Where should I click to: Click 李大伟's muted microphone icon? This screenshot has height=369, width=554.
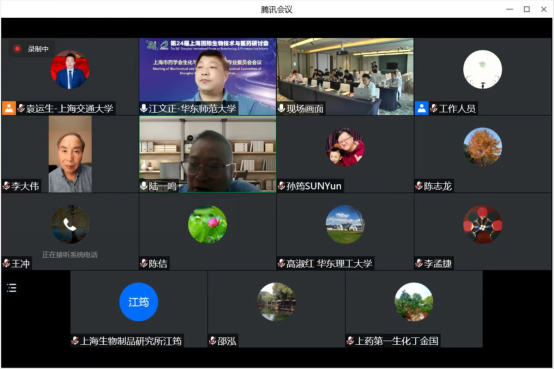click(x=6, y=186)
